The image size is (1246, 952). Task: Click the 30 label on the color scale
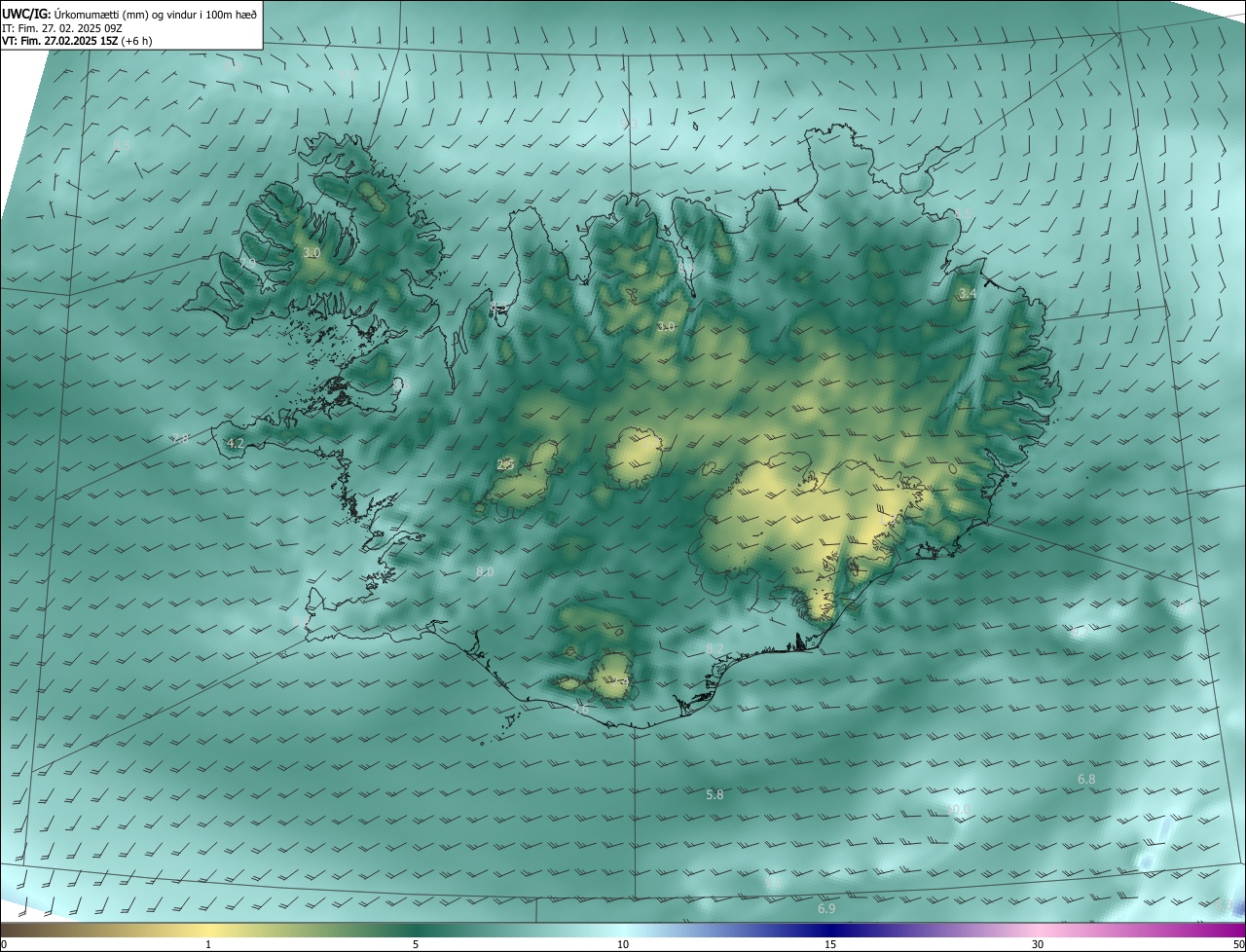(x=1038, y=944)
